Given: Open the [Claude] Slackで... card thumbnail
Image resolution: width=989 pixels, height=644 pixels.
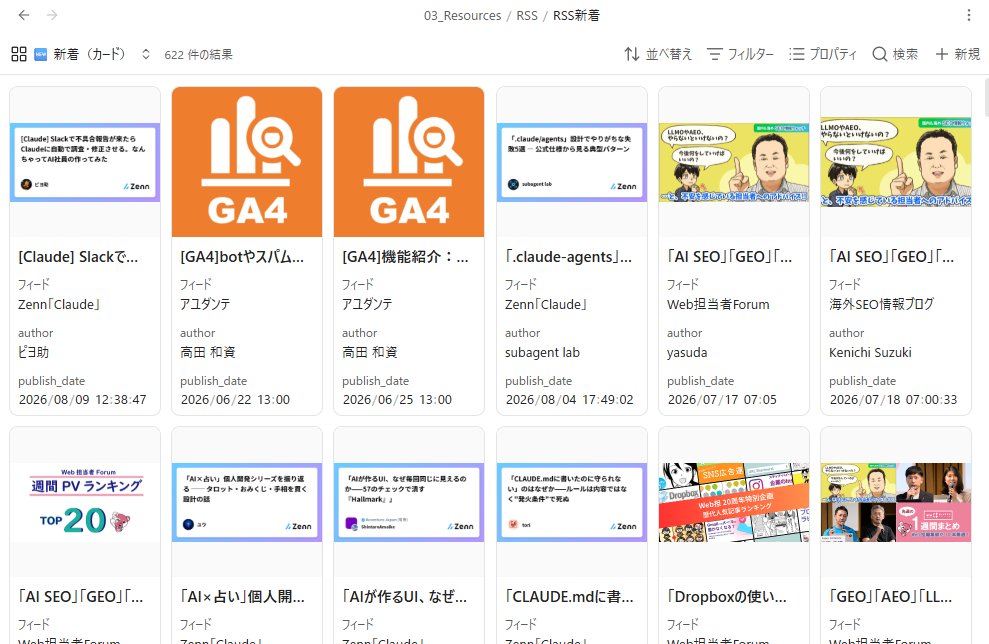Looking at the screenshot, I should 85,162.
